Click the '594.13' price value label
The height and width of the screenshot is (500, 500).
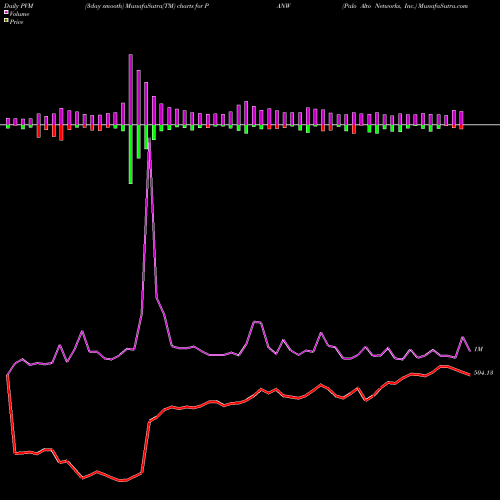coord(483,373)
